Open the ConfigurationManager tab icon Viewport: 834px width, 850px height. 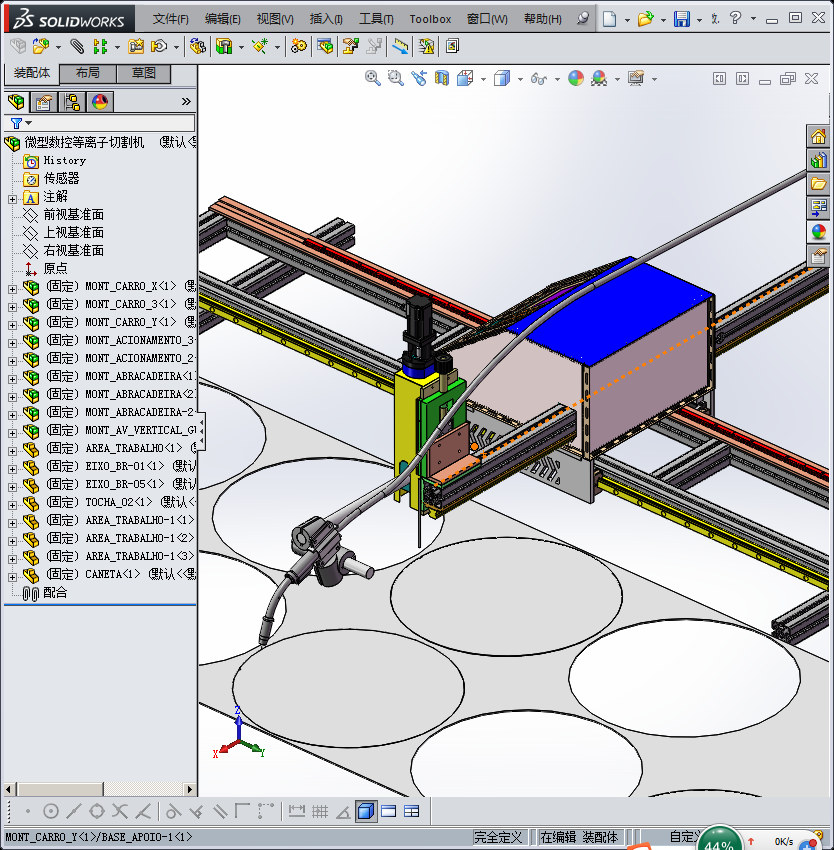point(72,102)
